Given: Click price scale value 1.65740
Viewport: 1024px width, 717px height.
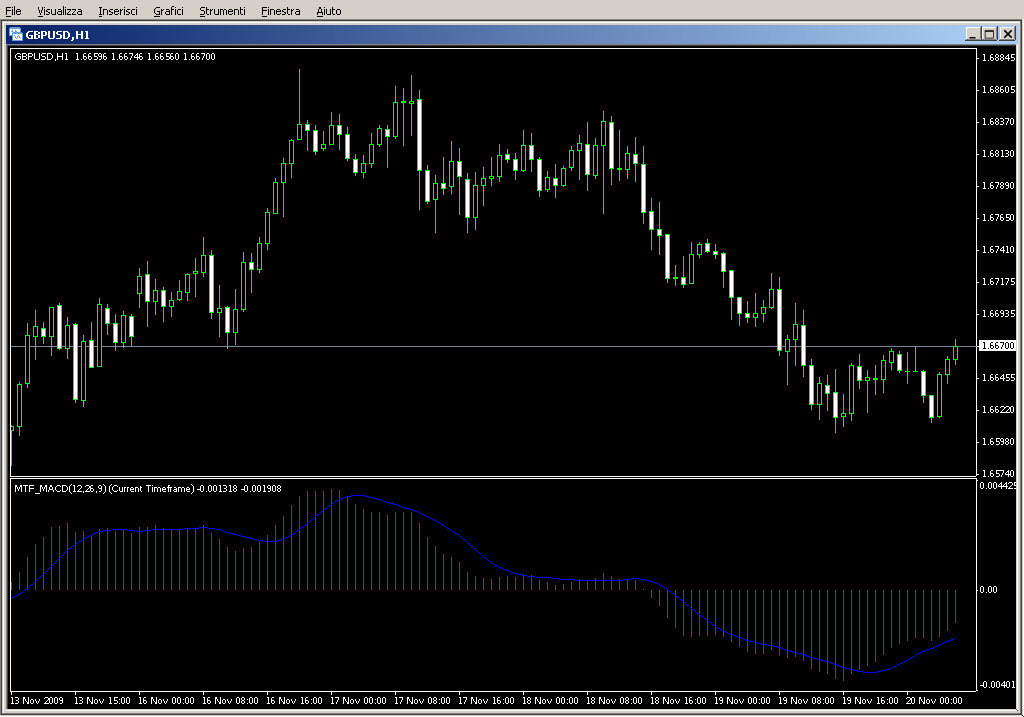Looking at the screenshot, I should point(999,473).
